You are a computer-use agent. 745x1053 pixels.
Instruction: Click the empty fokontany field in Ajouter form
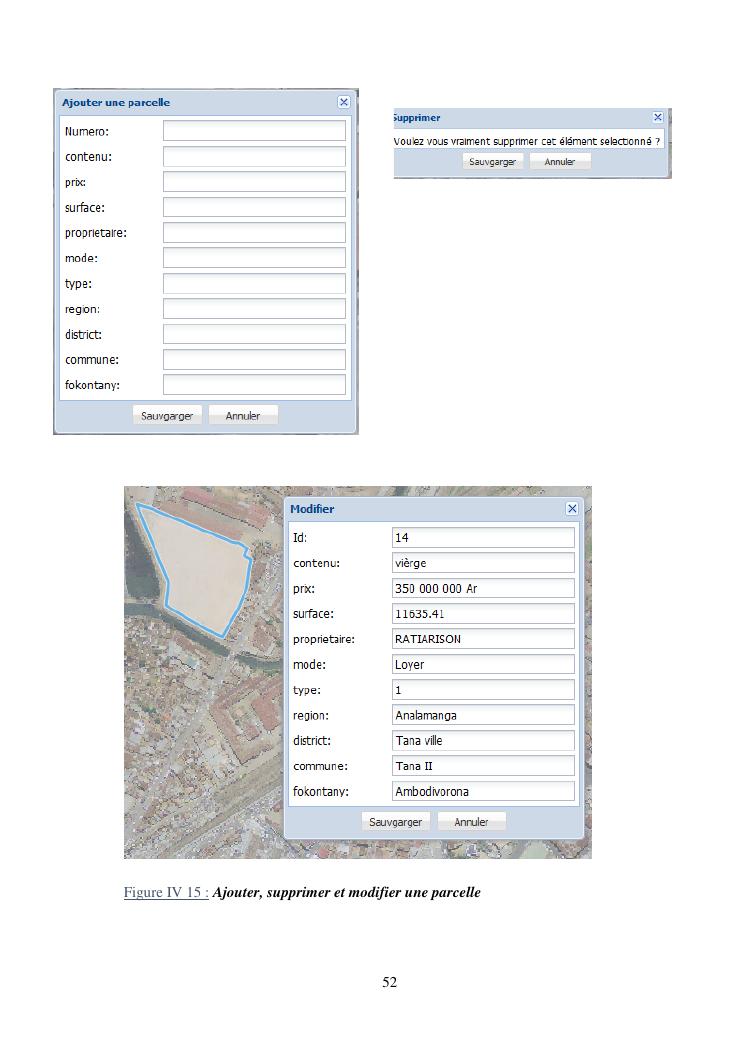point(254,385)
